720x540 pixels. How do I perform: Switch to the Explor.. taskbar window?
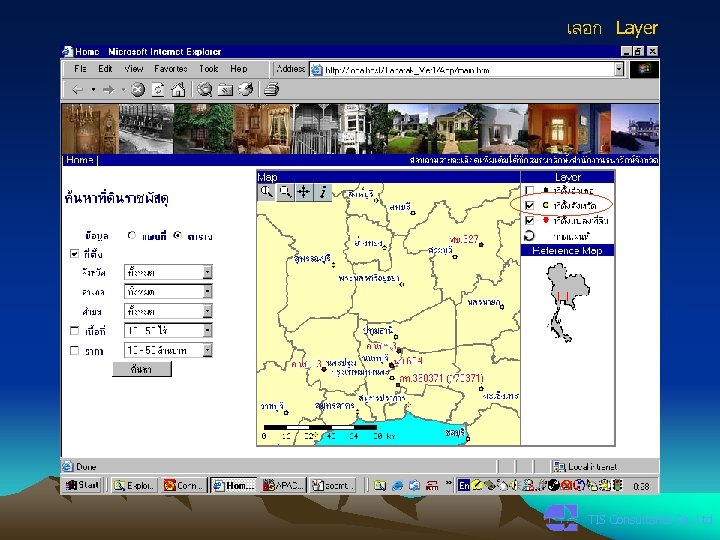tap(134, 485)
